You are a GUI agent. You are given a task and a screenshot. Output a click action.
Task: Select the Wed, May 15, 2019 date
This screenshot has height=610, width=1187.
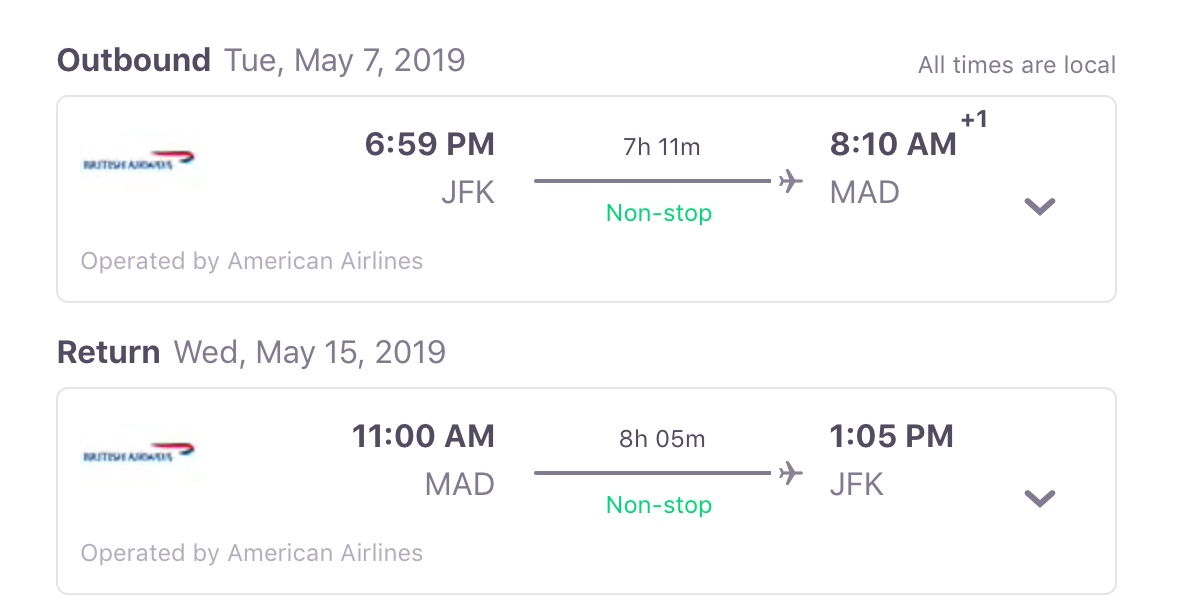[x=312, y=352]
